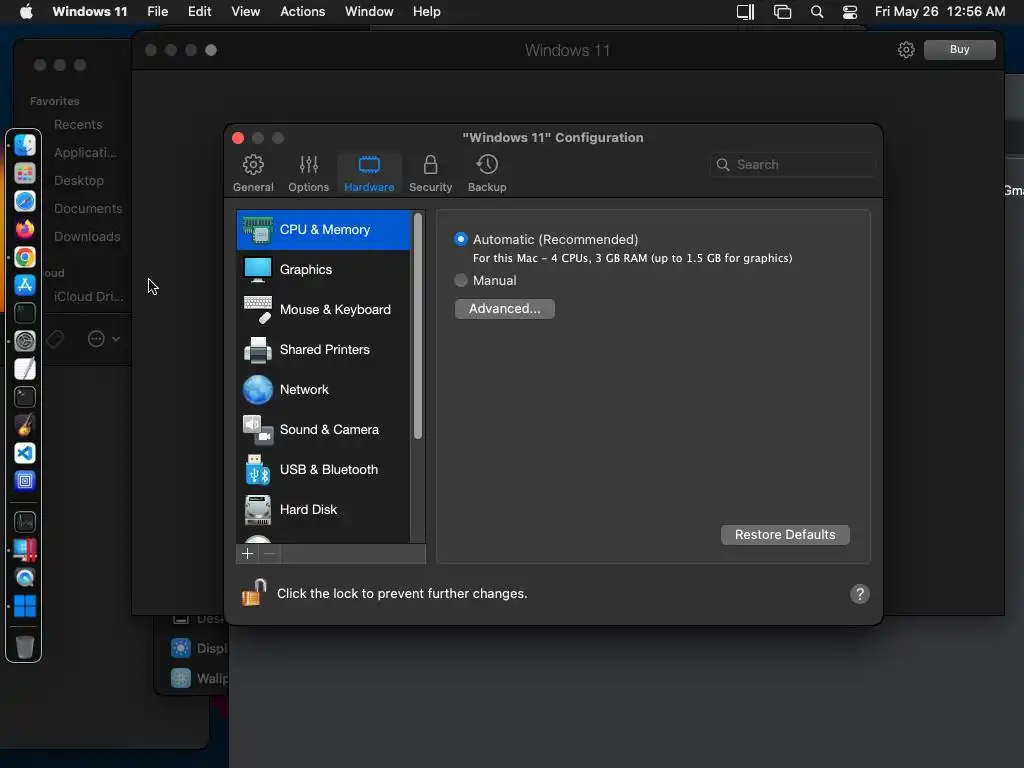Image resolution: width=1024 pixels, height=768 pixels.
Task: Open TextEdit from the Dock
Action: click(25, 369)
